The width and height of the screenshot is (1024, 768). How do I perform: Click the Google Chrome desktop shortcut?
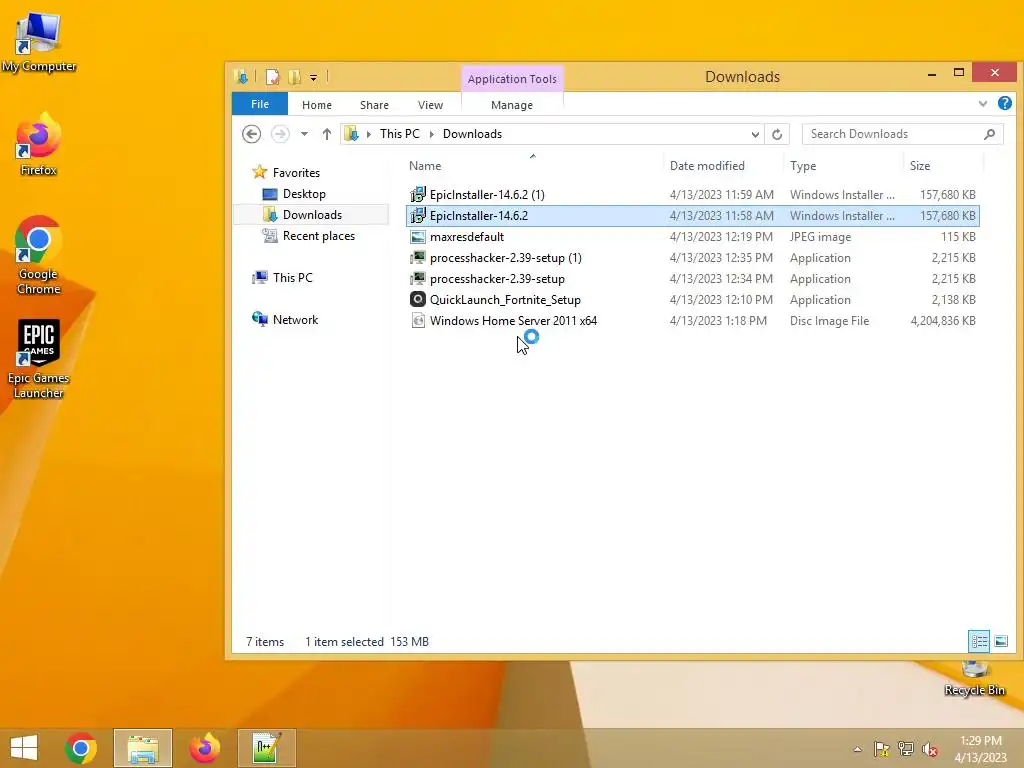[x=39, y=256]
